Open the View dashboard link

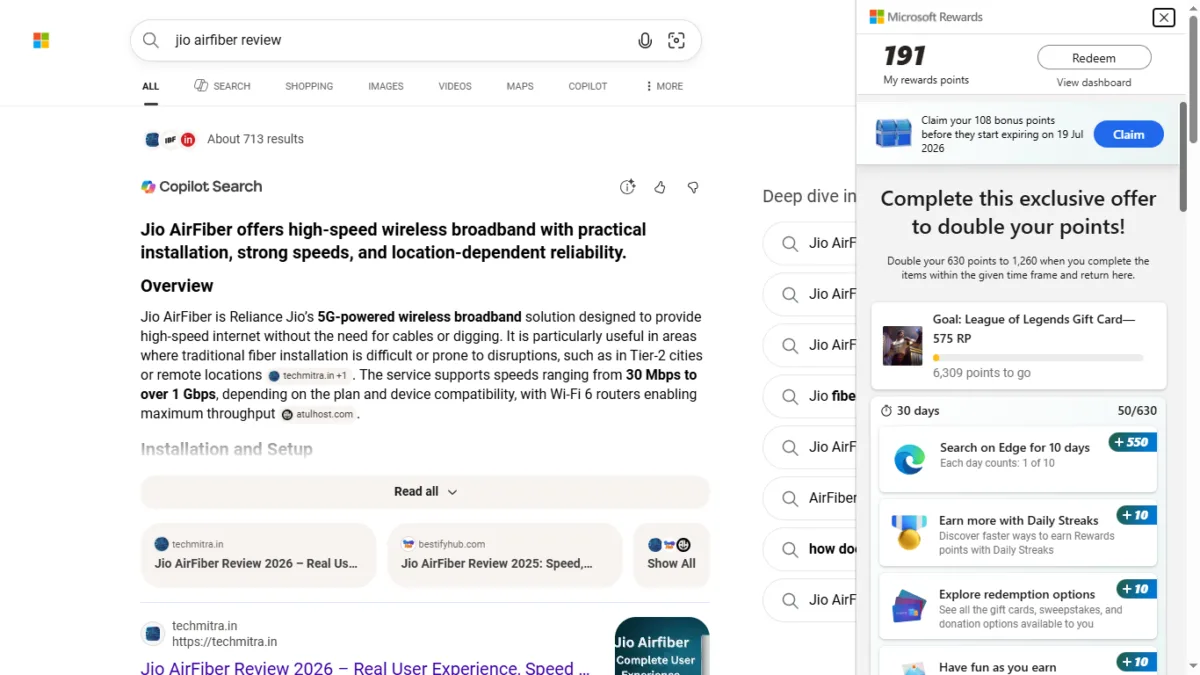[x=1094, y=82]
